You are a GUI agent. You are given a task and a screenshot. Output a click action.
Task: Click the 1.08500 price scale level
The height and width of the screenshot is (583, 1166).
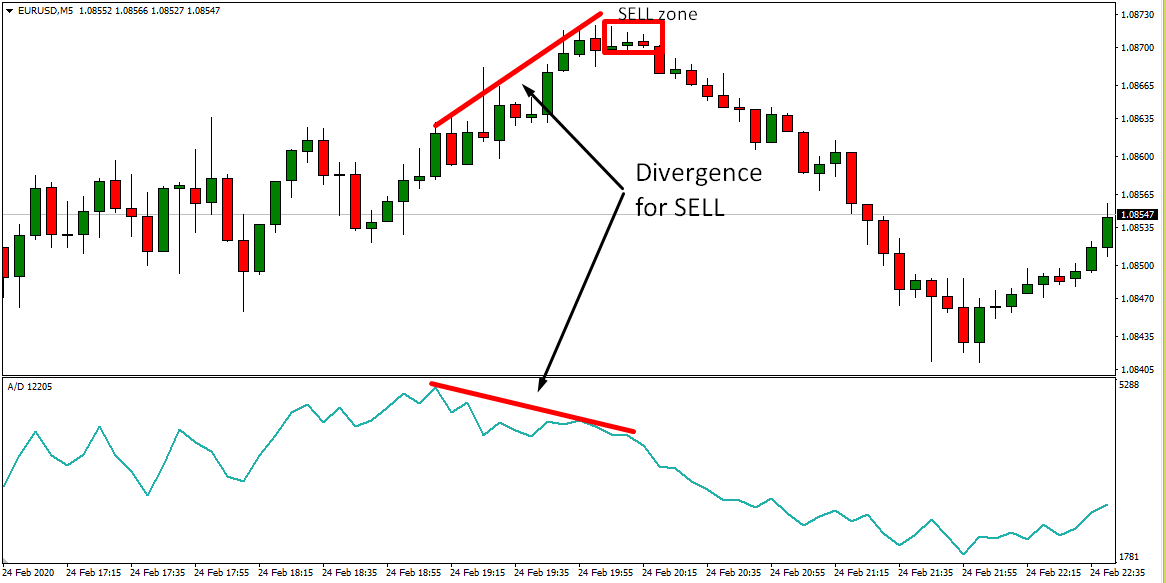tap(1139, 266)
